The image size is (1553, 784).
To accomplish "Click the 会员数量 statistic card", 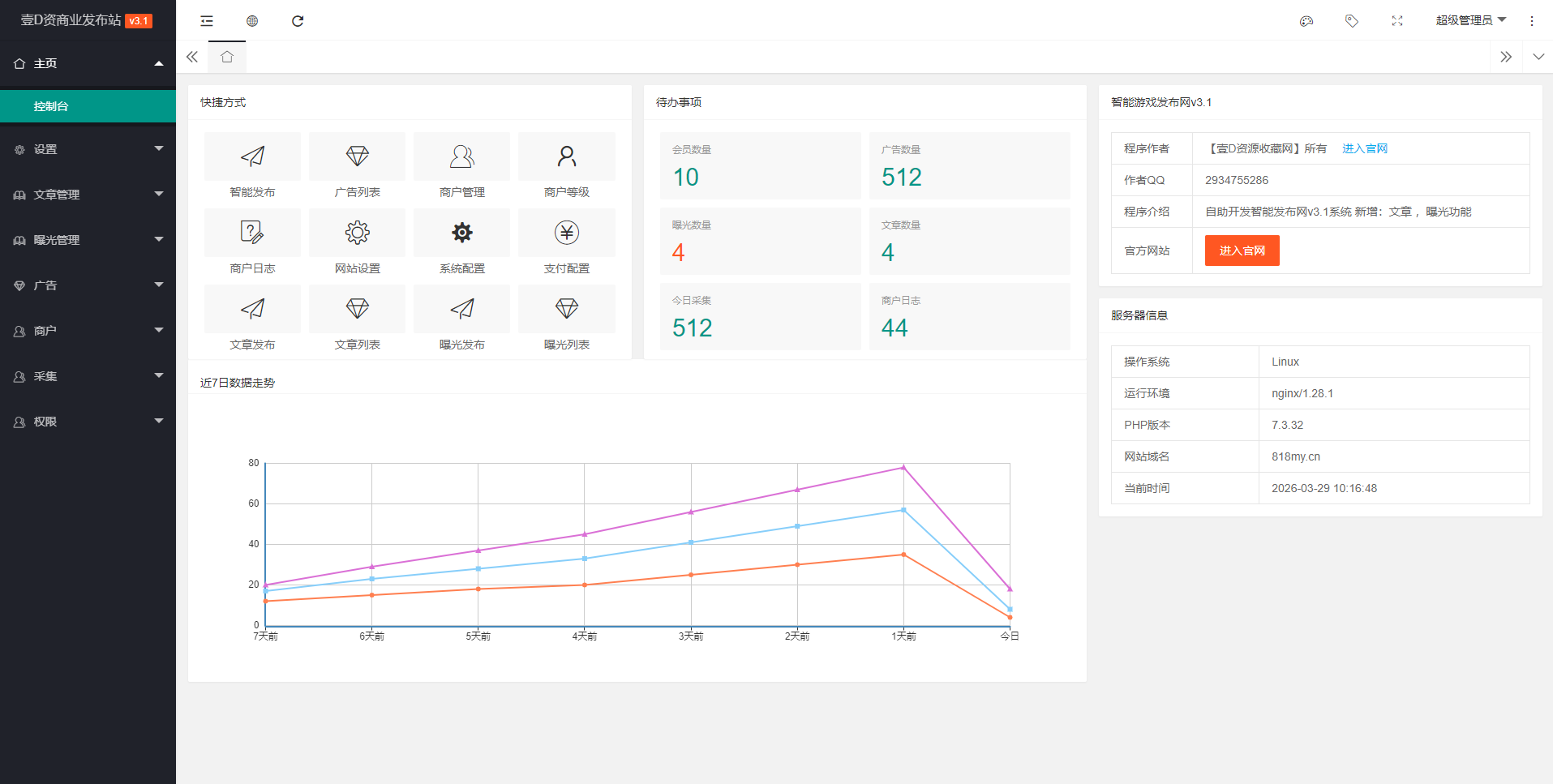I will pos(760,166).
